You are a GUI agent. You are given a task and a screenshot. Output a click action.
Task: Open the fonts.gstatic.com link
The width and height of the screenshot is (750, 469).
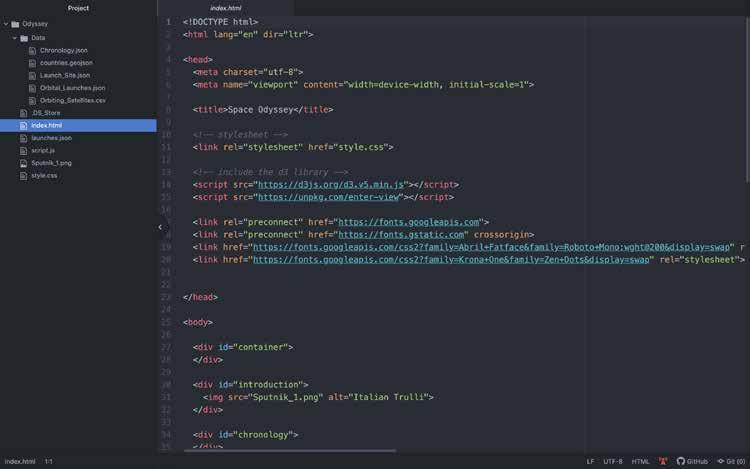pos(401,234)
